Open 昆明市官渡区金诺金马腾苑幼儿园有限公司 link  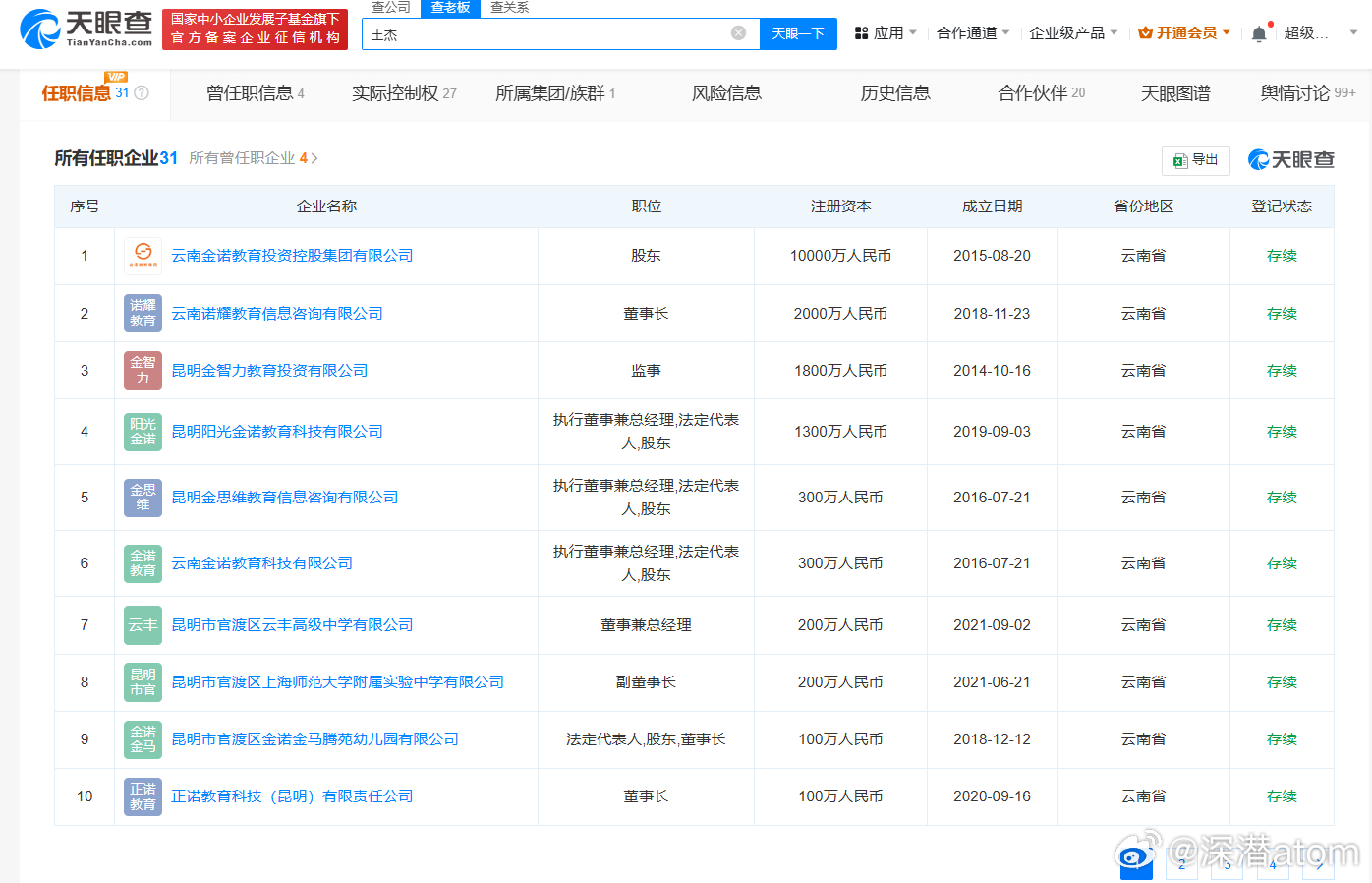(314, 739)
